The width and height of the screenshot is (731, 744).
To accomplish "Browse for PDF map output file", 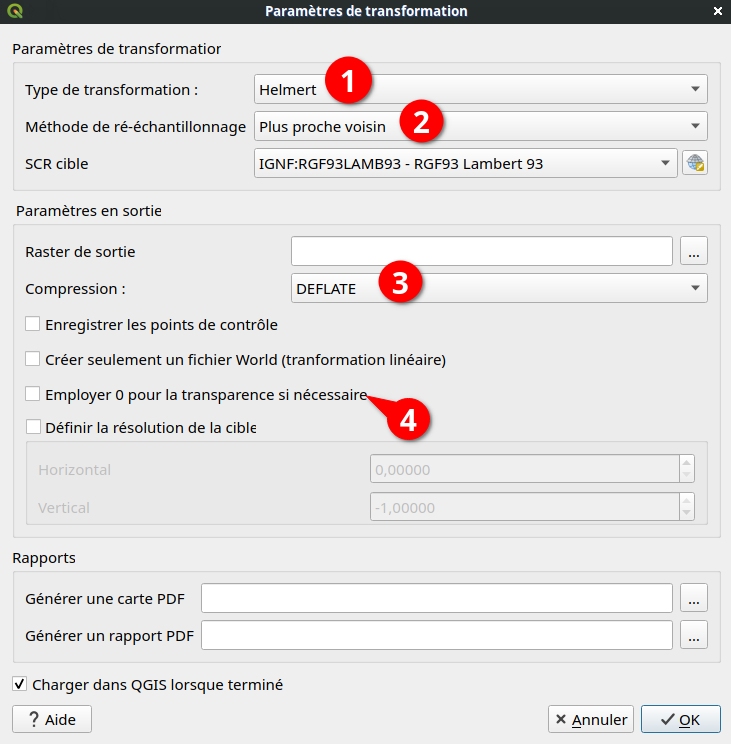I will [x=694, y=598].
